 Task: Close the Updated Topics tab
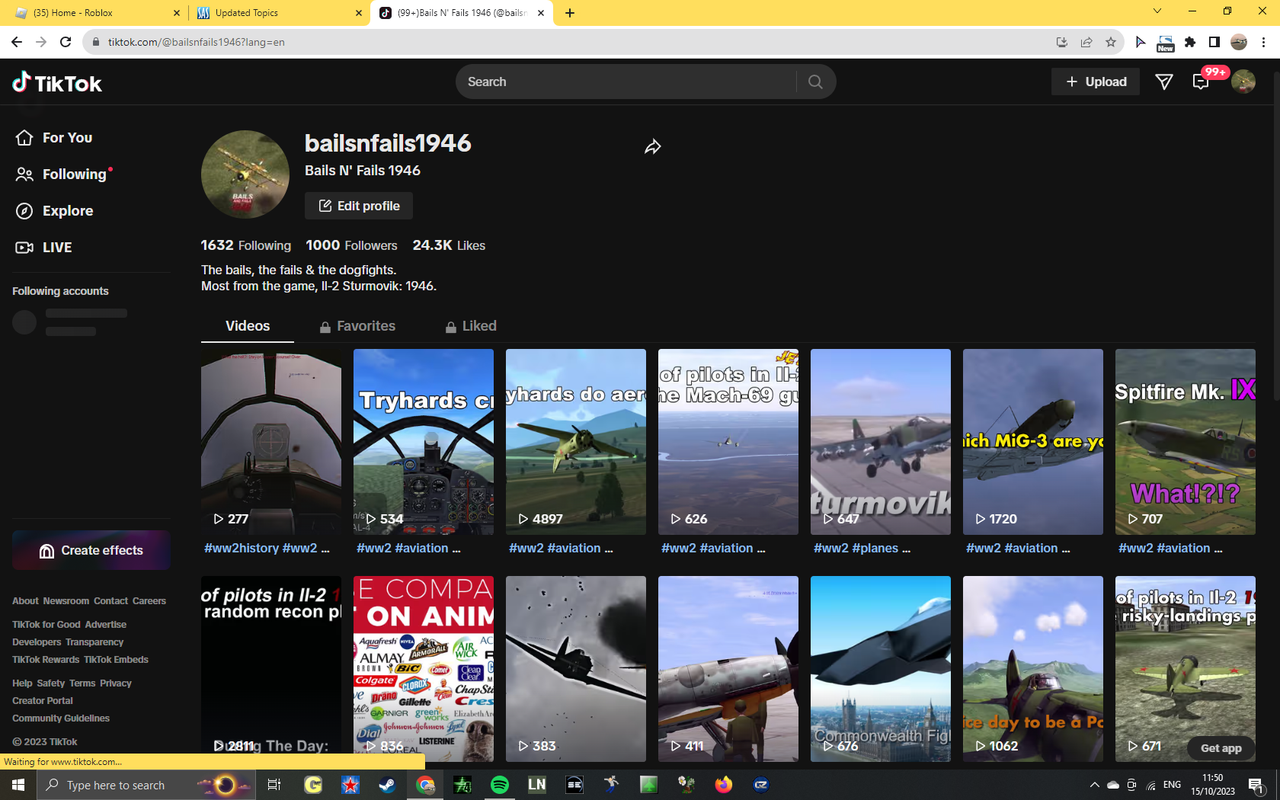[357, 13]
